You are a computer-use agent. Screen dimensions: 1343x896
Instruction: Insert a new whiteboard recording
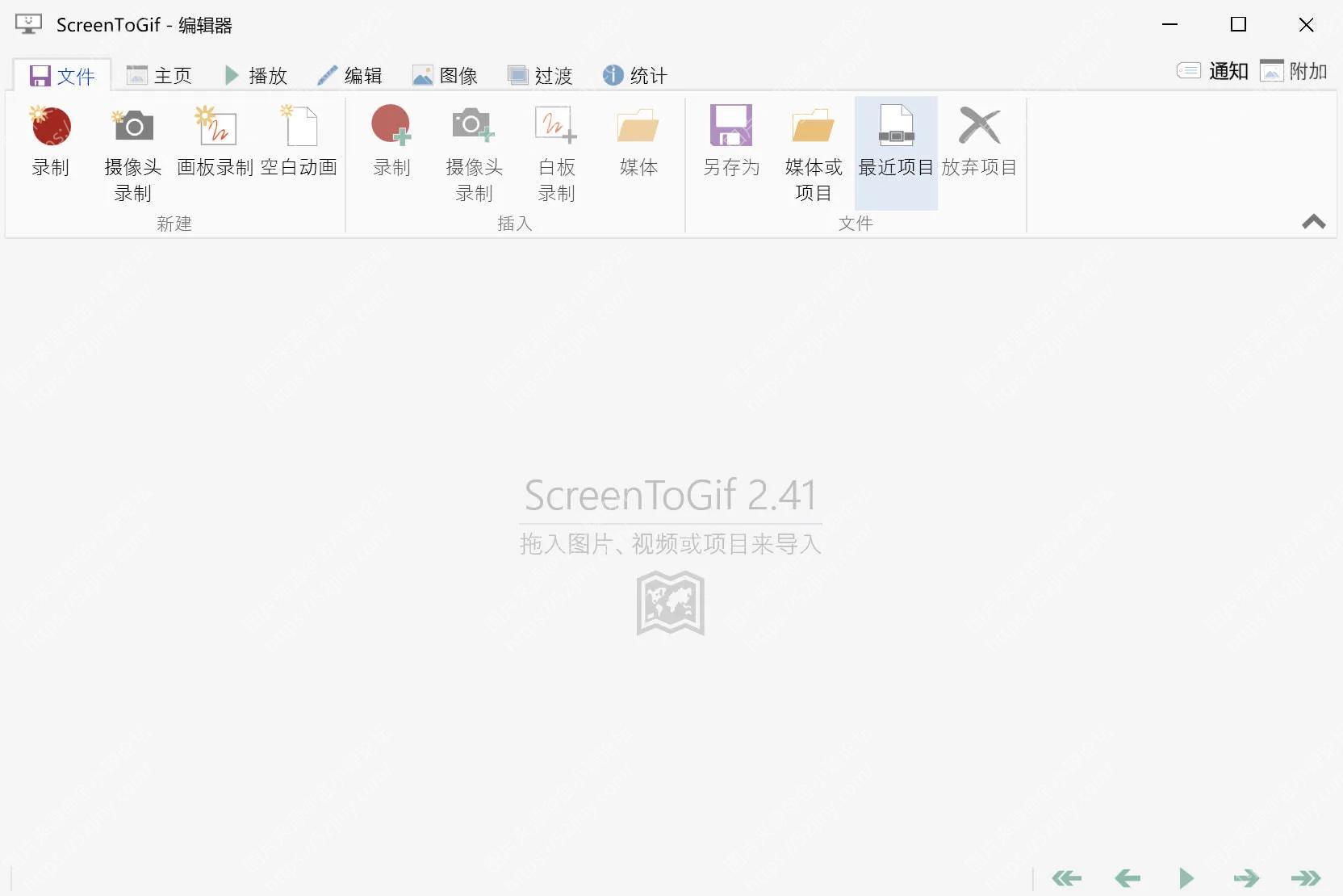556,153
